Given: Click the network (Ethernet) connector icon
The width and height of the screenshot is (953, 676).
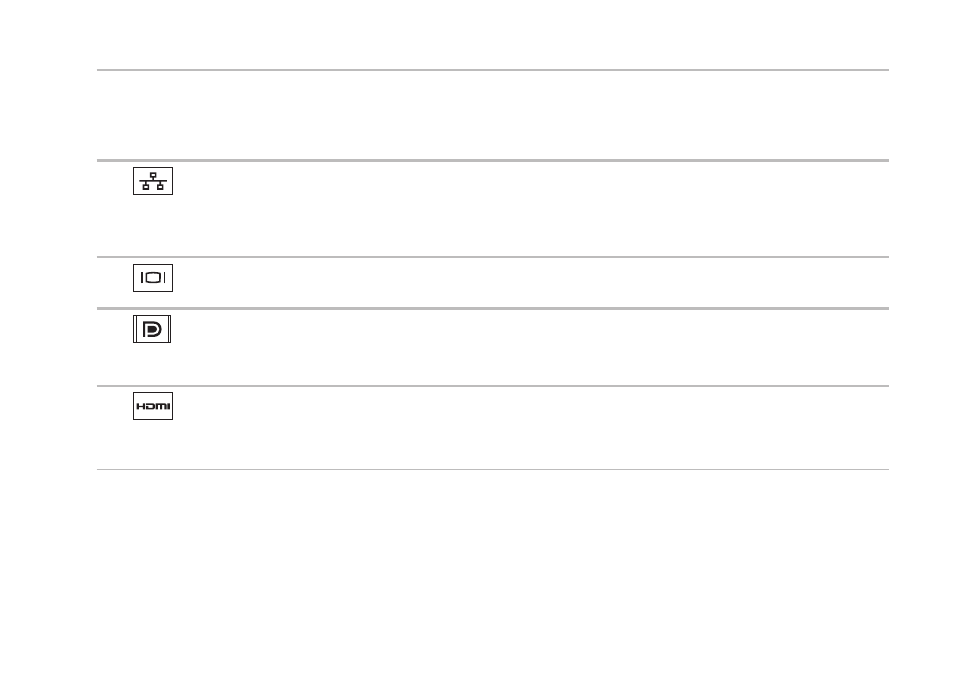Looking at the screenshot, I should [x=153, y=181].
